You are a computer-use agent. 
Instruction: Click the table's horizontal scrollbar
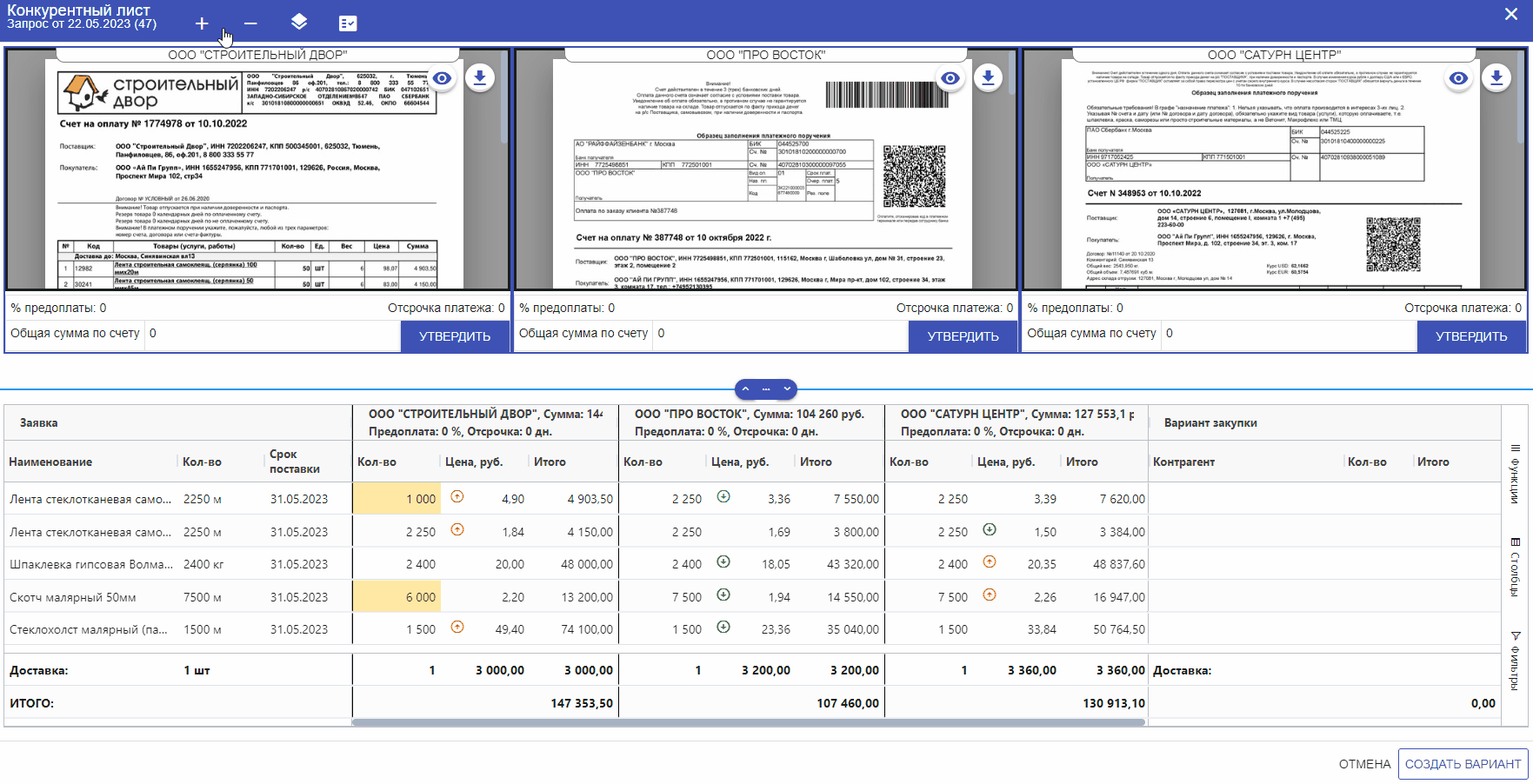pyautogui.click(x=748, y=722)
